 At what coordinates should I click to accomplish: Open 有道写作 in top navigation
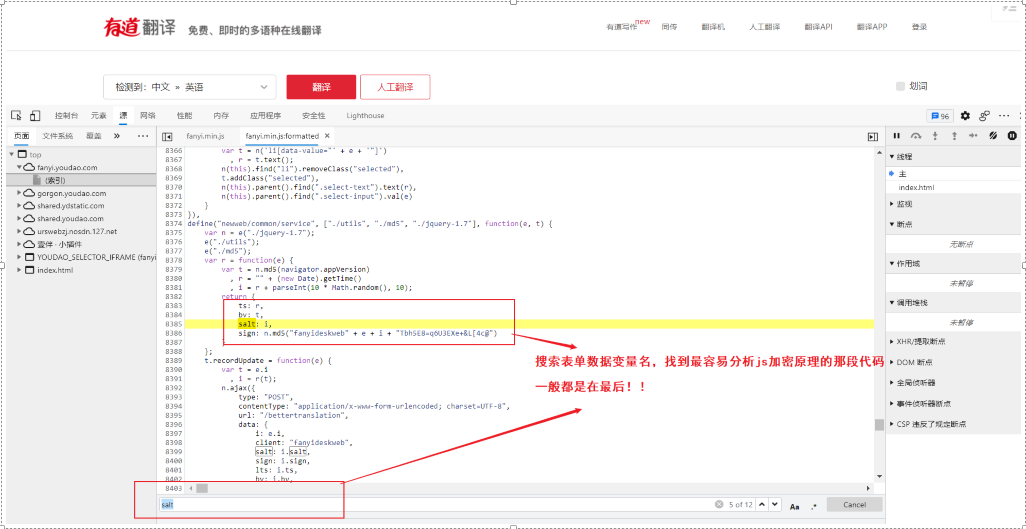coord(622,27)
